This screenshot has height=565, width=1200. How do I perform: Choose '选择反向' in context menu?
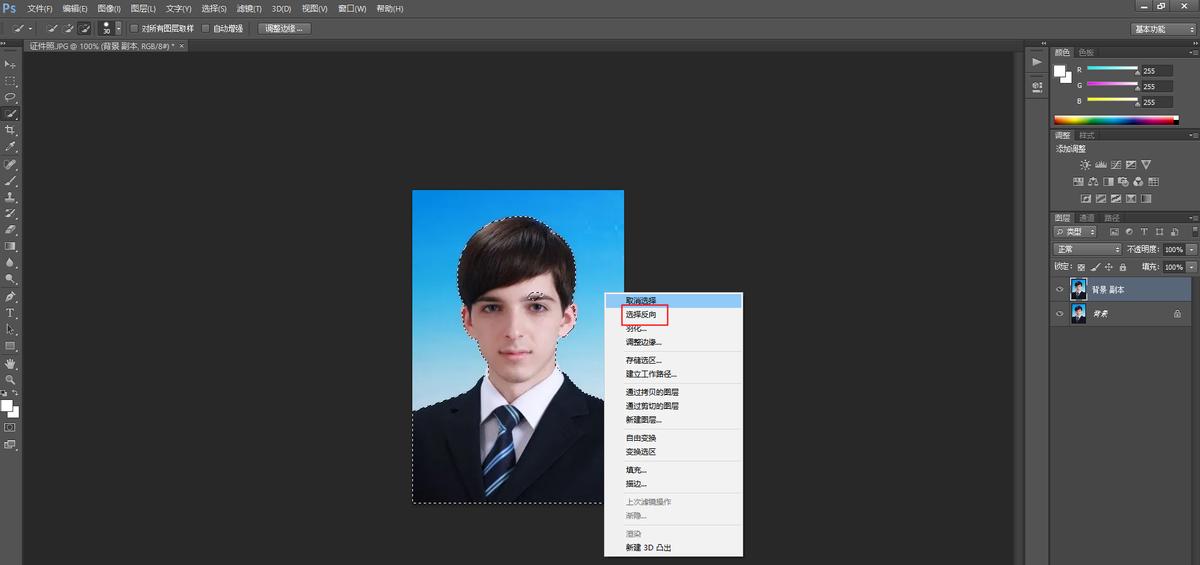(x=641, y=315)
